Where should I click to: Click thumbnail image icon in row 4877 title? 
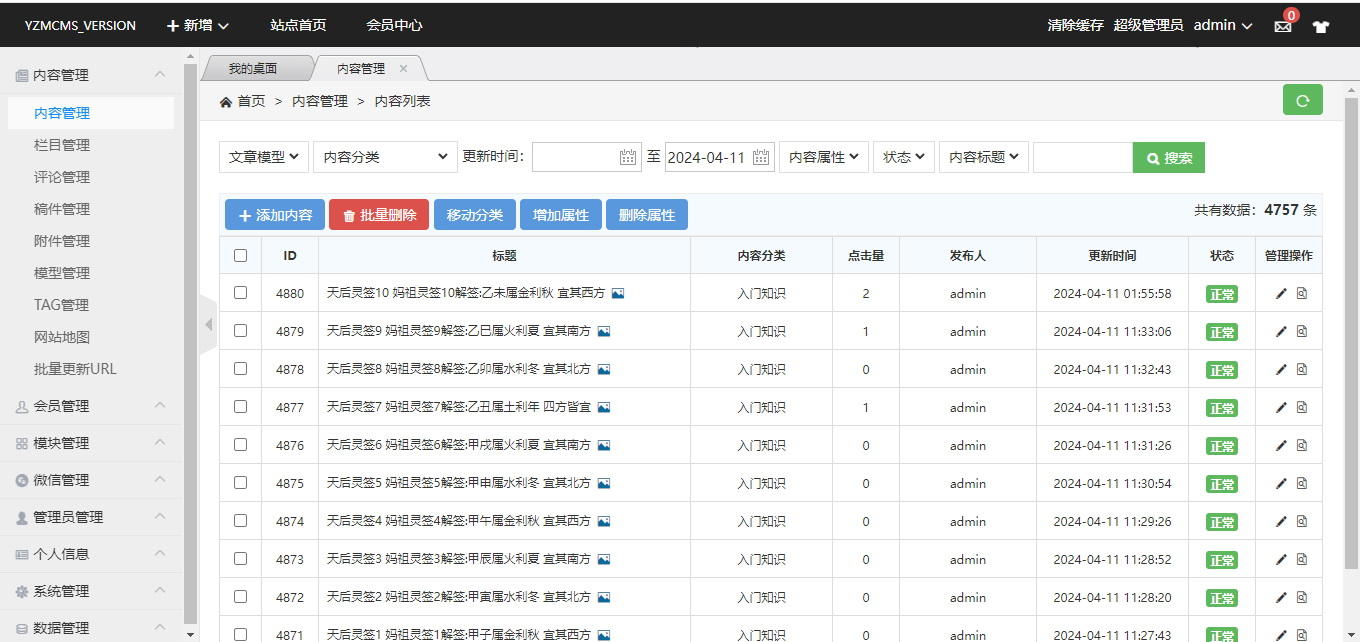pyautogui.click(x=603, y=407)
